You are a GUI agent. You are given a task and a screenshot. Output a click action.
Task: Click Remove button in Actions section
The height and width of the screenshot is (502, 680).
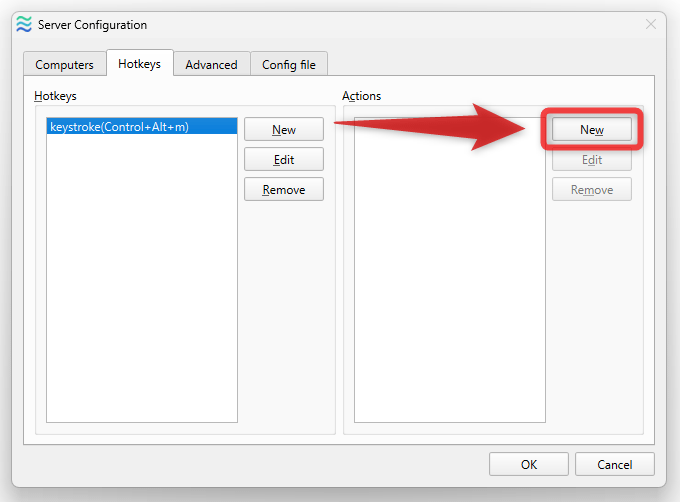point(592,189)
